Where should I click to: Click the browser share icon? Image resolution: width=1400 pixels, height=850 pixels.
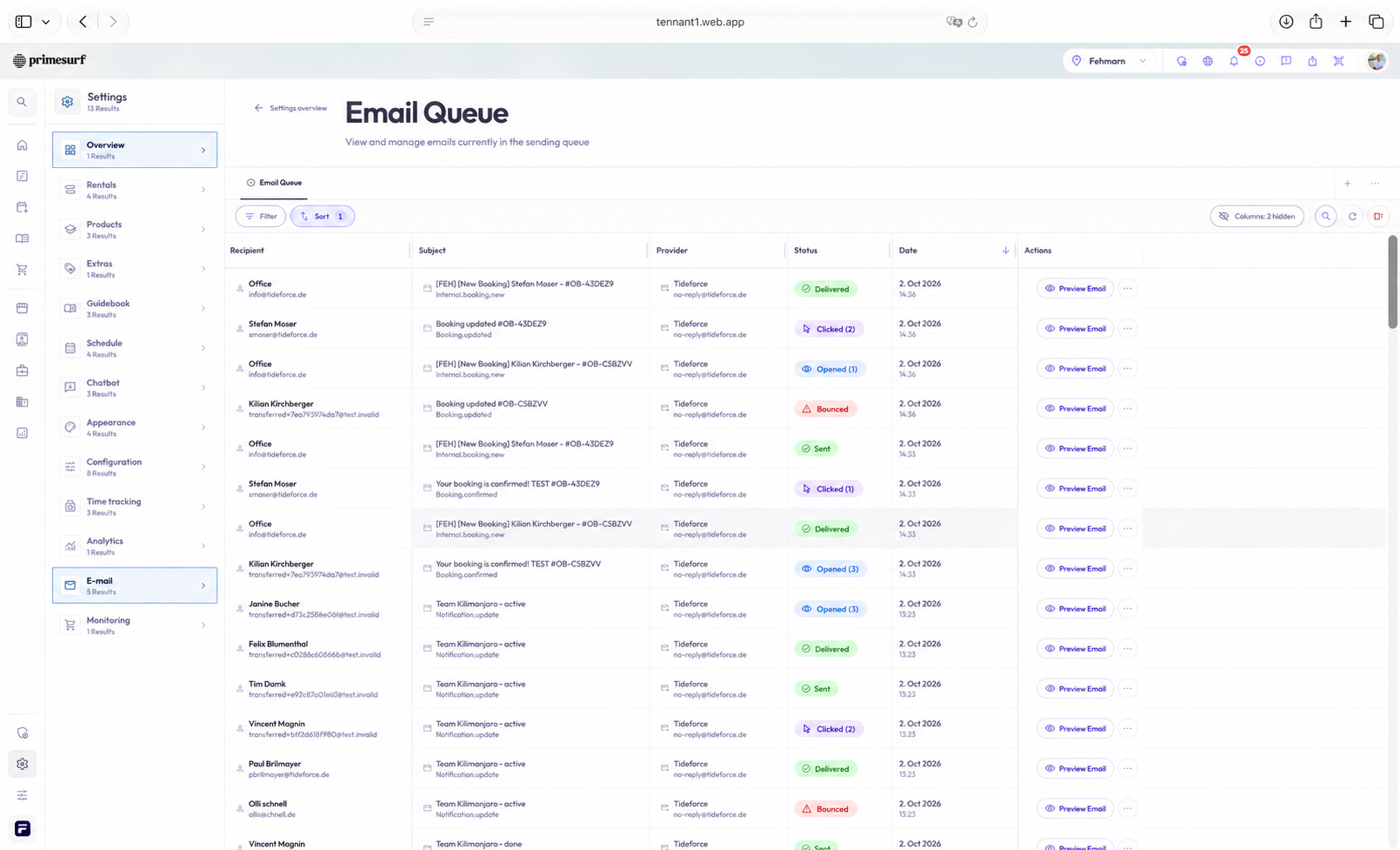point(1316,22)
